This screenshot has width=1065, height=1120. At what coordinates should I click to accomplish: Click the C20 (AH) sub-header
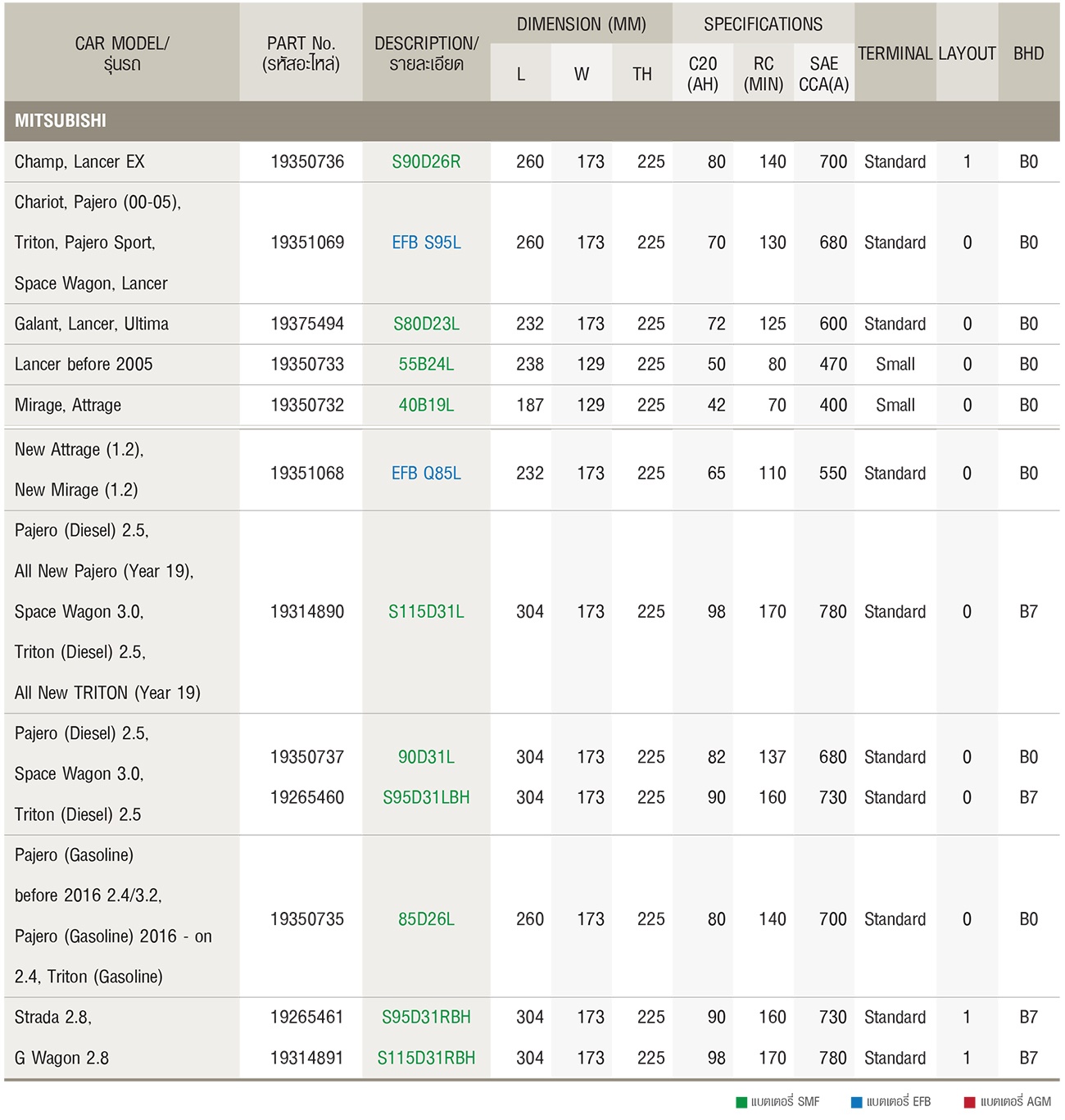(x=703, y=74)
